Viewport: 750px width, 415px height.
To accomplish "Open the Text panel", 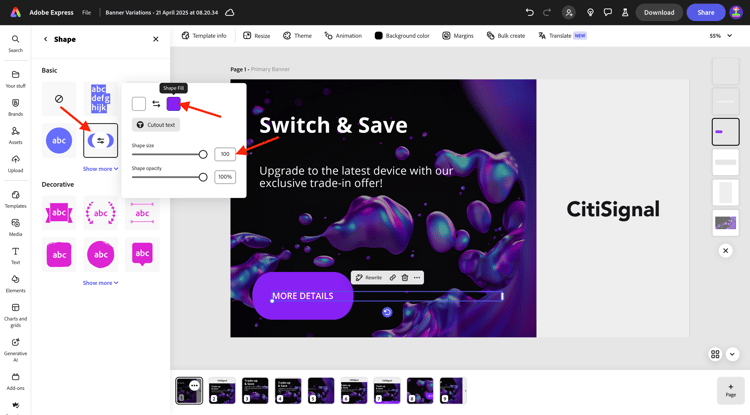I will pos(15,255).
